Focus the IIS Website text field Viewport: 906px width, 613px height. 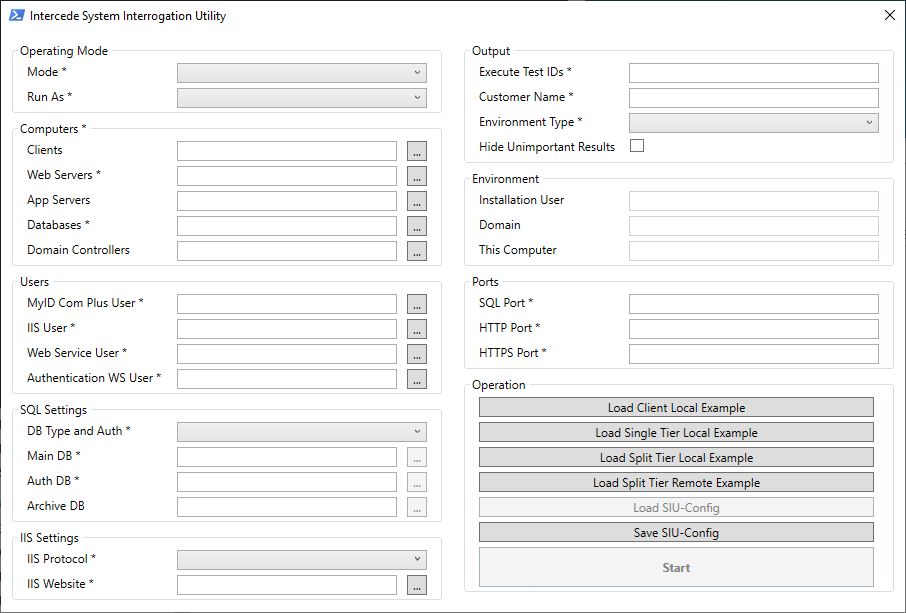pos(287,585)
